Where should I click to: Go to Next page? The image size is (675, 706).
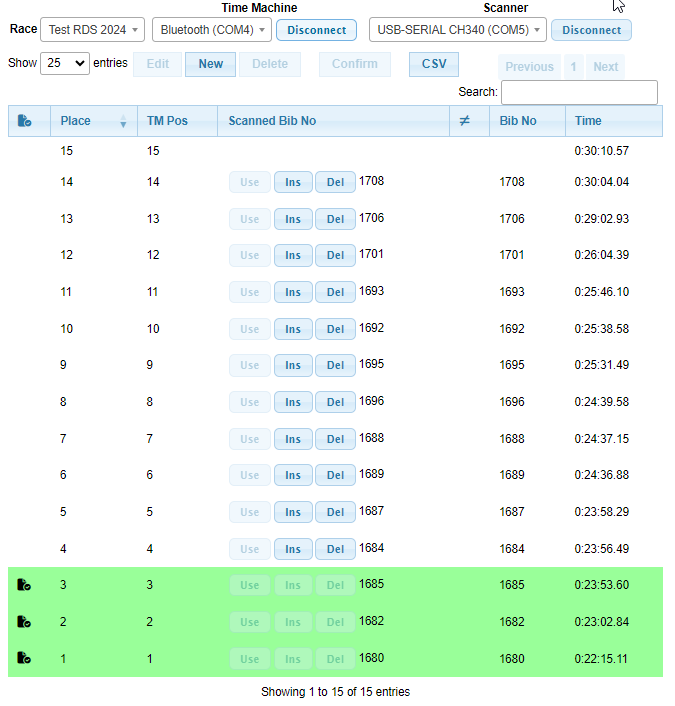(x=605, y=67)
